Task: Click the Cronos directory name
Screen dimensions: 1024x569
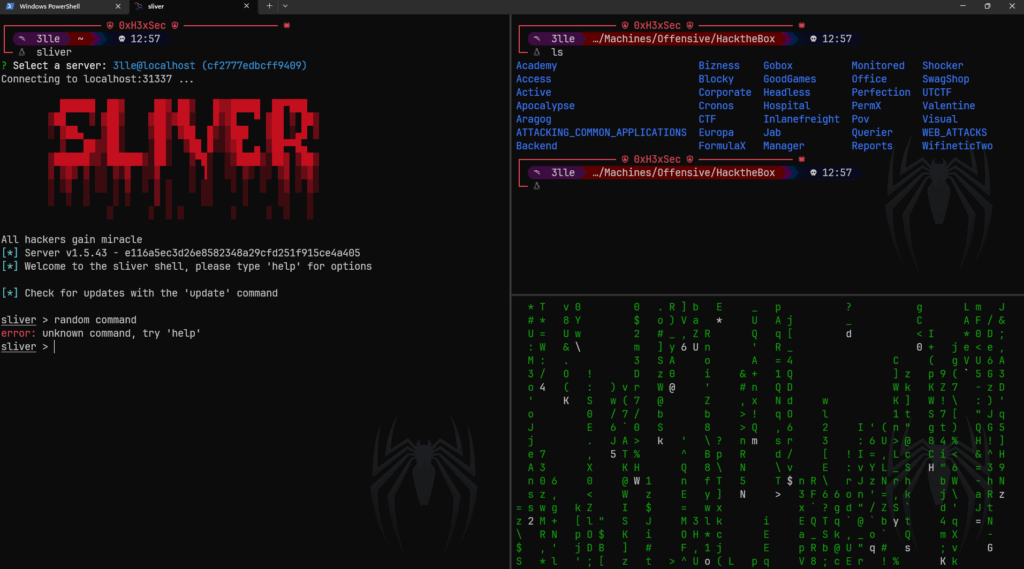Action: point(716,106)
